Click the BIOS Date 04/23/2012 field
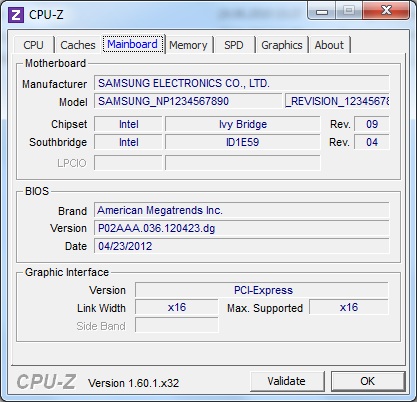Screen dimensions: 417x402 (242, 246)
